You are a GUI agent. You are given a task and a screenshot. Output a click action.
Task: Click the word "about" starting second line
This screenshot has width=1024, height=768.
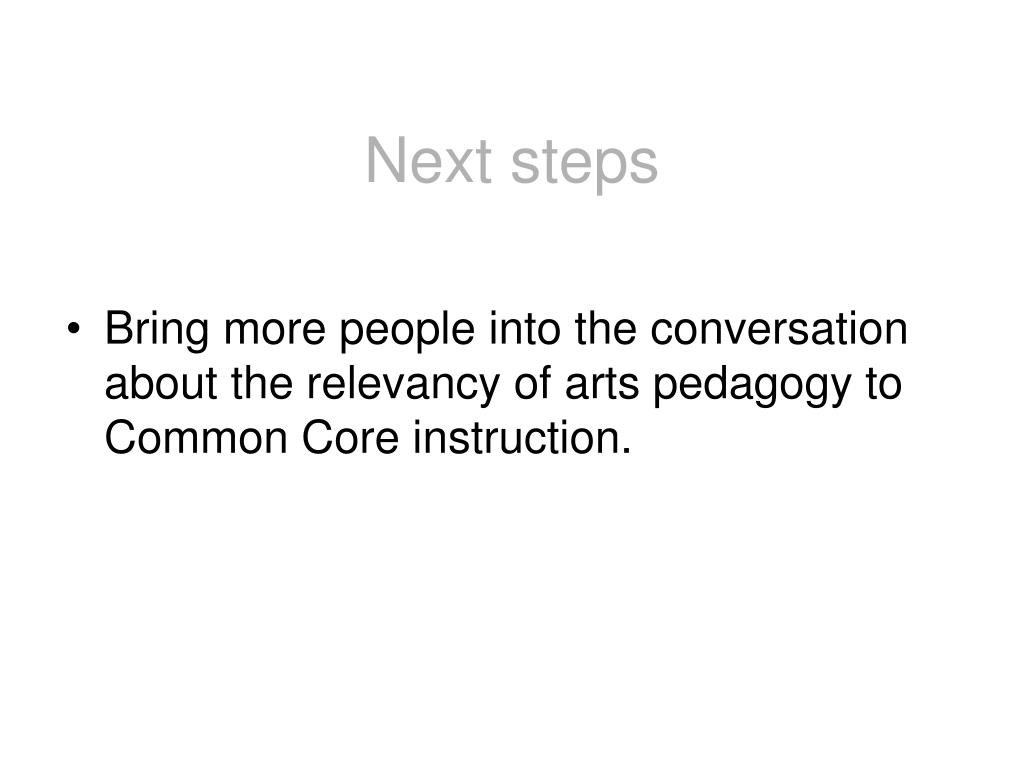tap(161, 383)
